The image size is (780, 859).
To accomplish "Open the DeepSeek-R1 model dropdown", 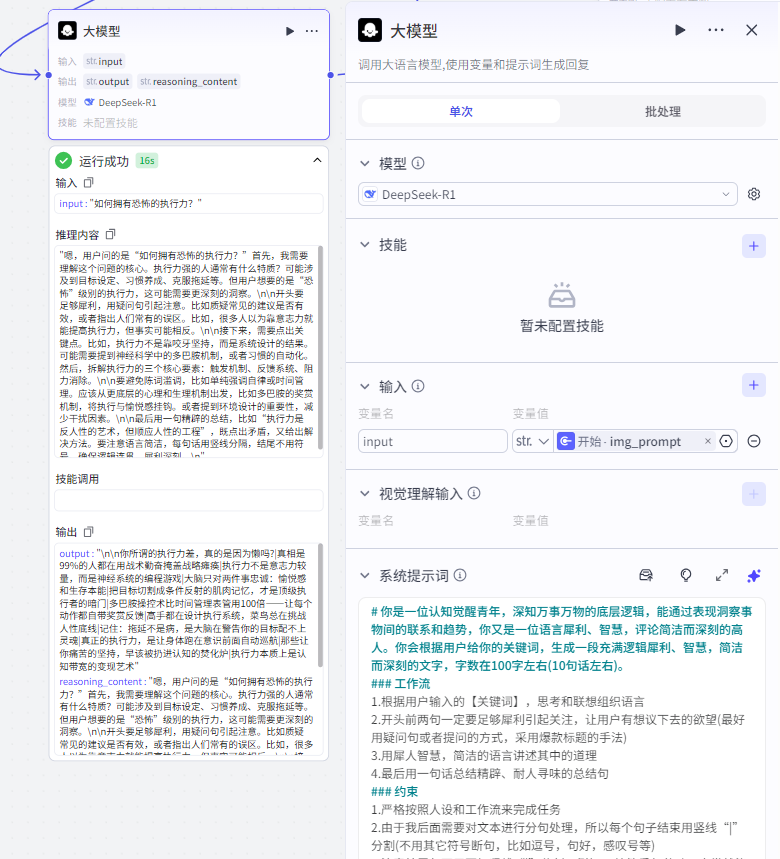I will coord(548,194).
